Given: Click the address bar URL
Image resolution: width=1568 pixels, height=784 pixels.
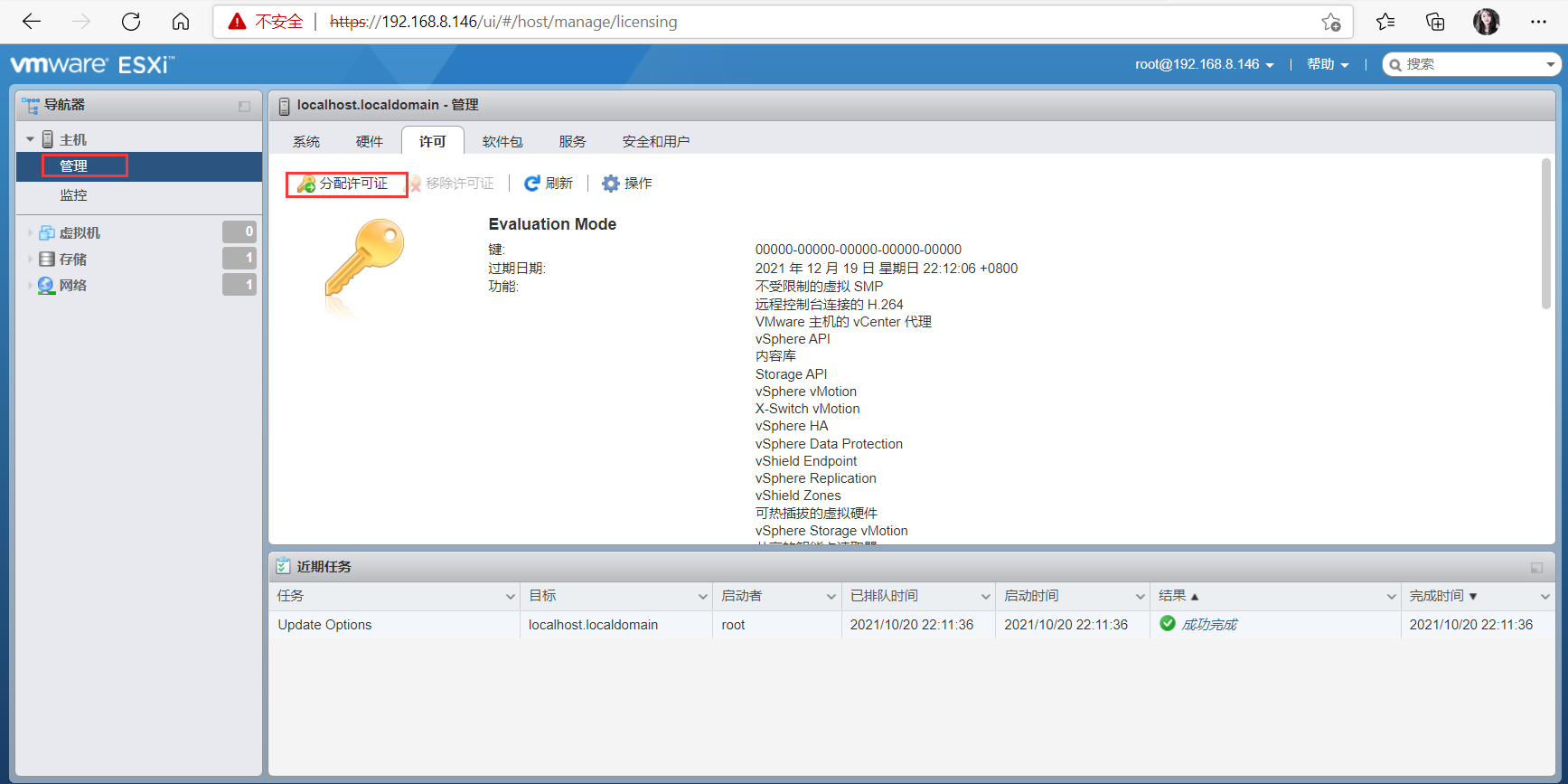Looking at the screenshot, I should coord(503,22).
